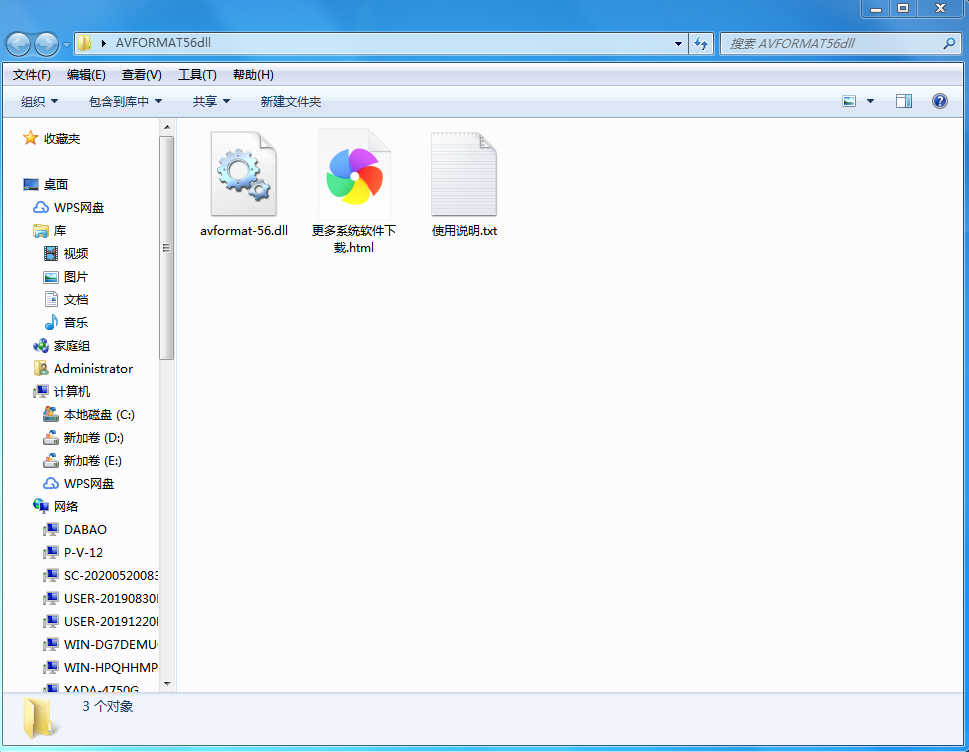
Task: Click the avformat-56.dll file name label
Action: (x=243, y=230)
